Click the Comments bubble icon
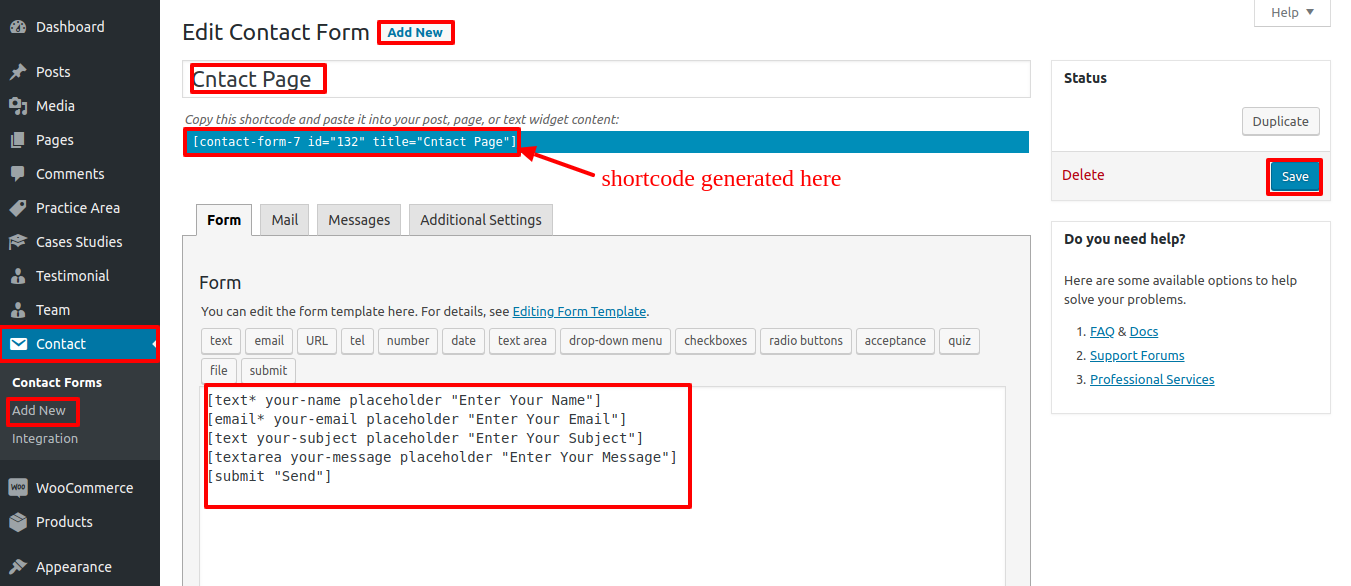 [18, 174]
